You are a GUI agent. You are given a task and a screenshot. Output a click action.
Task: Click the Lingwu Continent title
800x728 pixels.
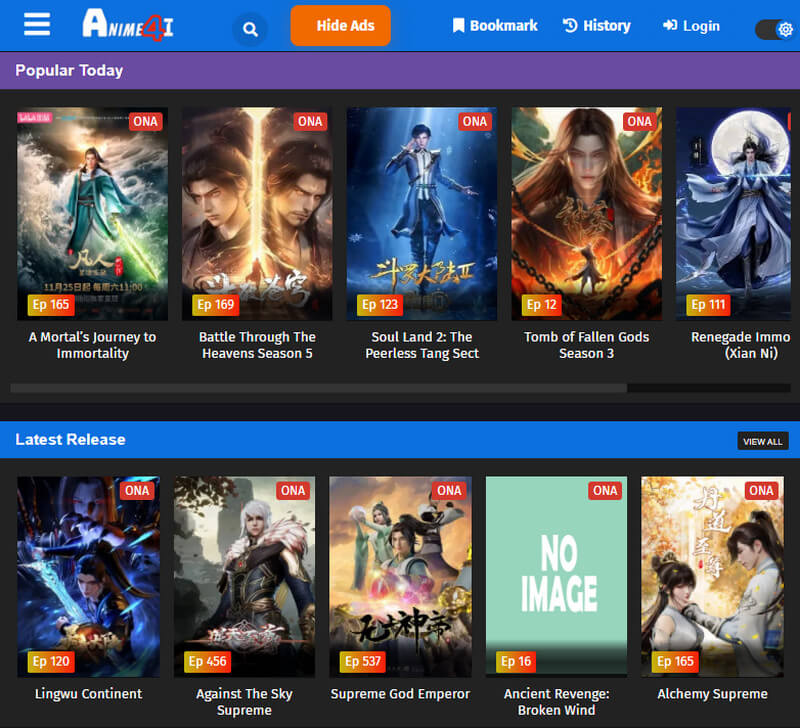(88, 694)
